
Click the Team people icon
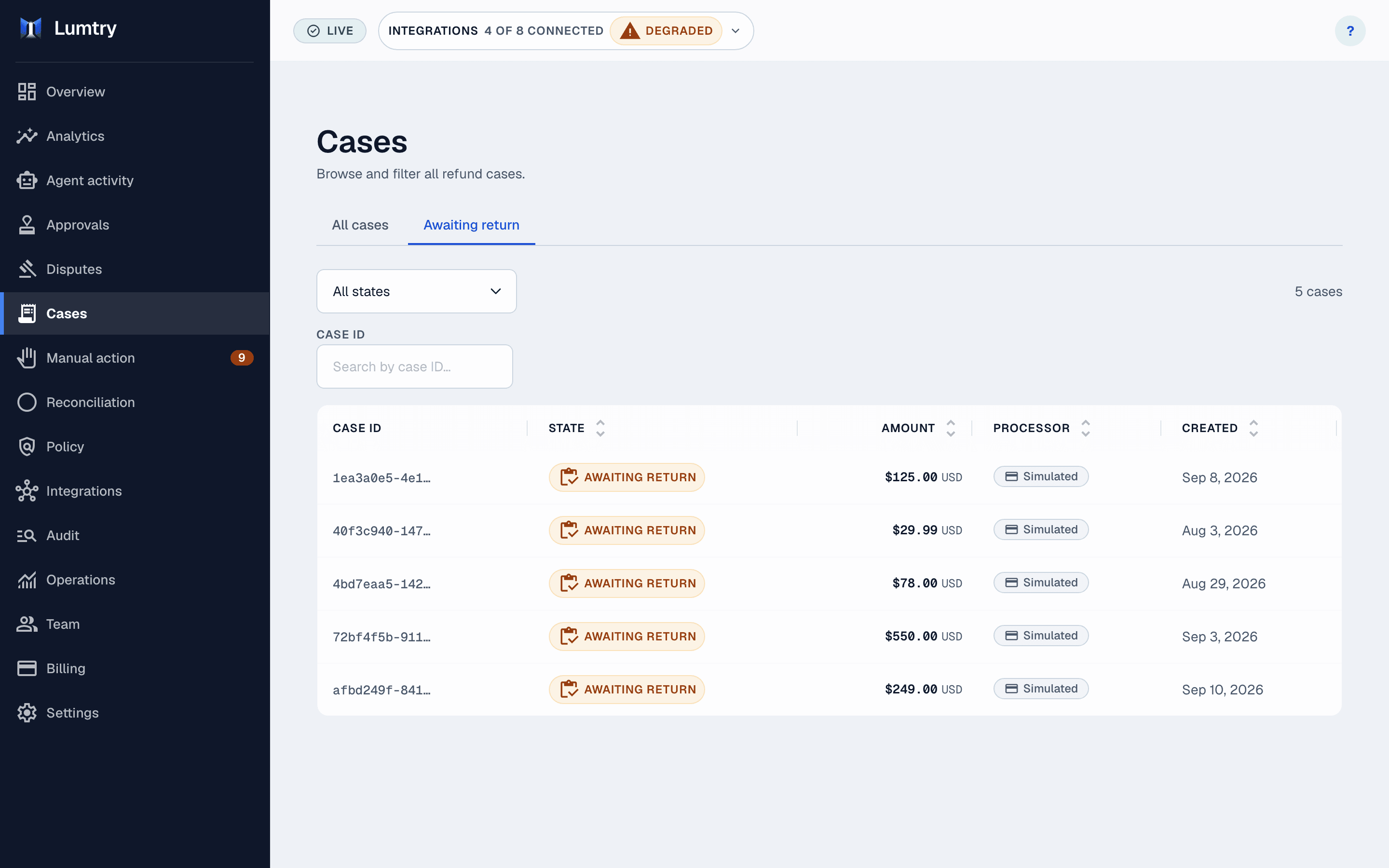tap(27, 624)
